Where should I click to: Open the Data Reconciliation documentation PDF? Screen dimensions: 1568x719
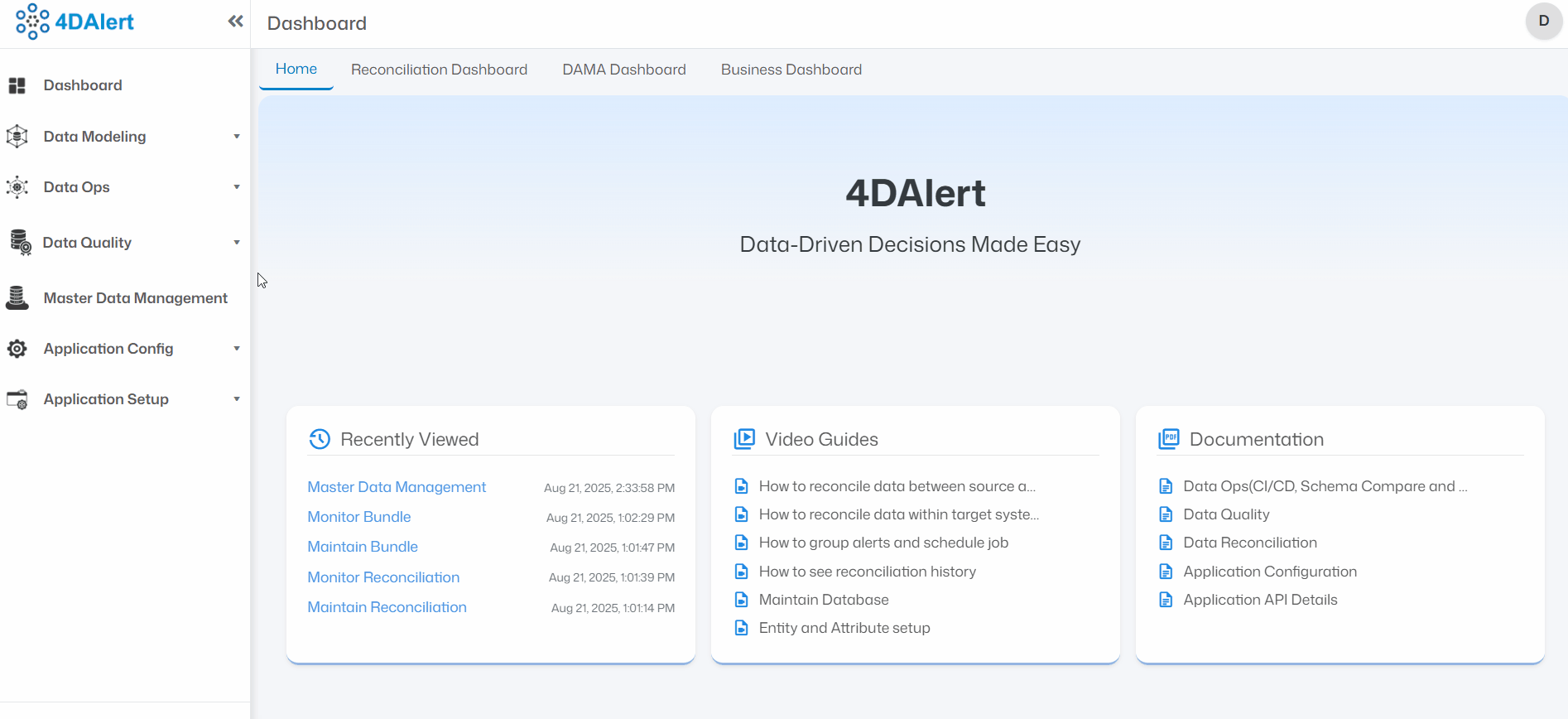click(1249, 543)
